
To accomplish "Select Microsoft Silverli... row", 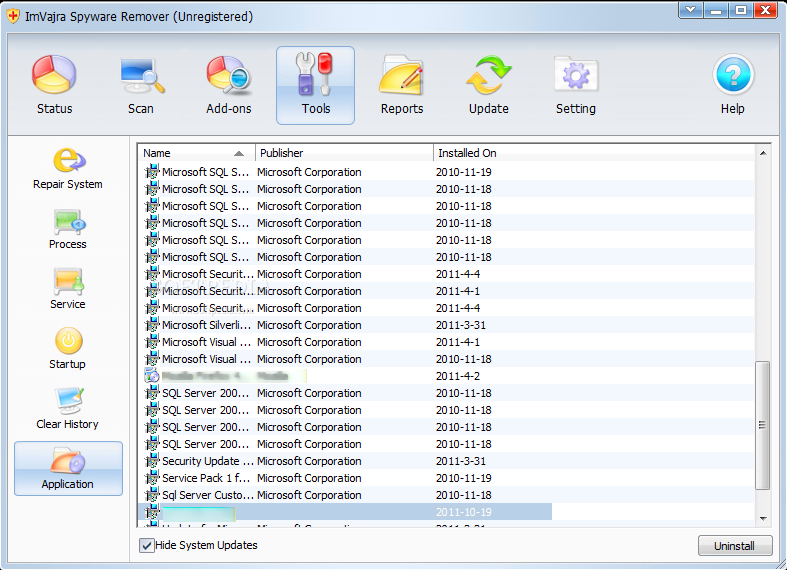I will (x=446, y=325).
